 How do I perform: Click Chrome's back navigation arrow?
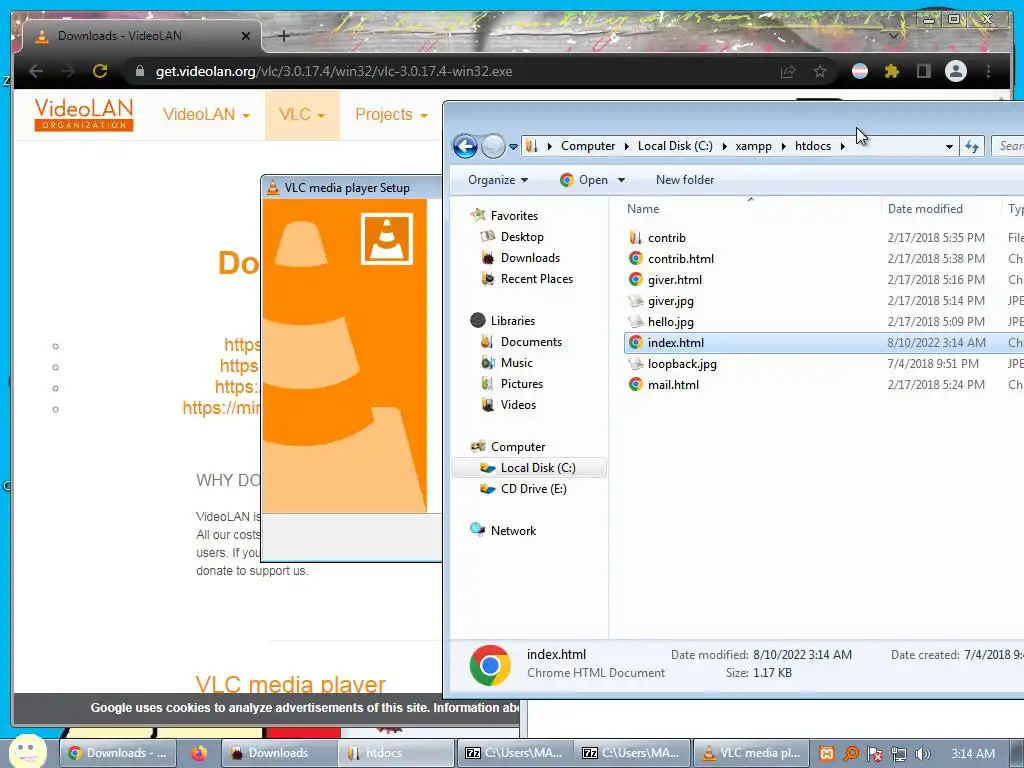36,71
